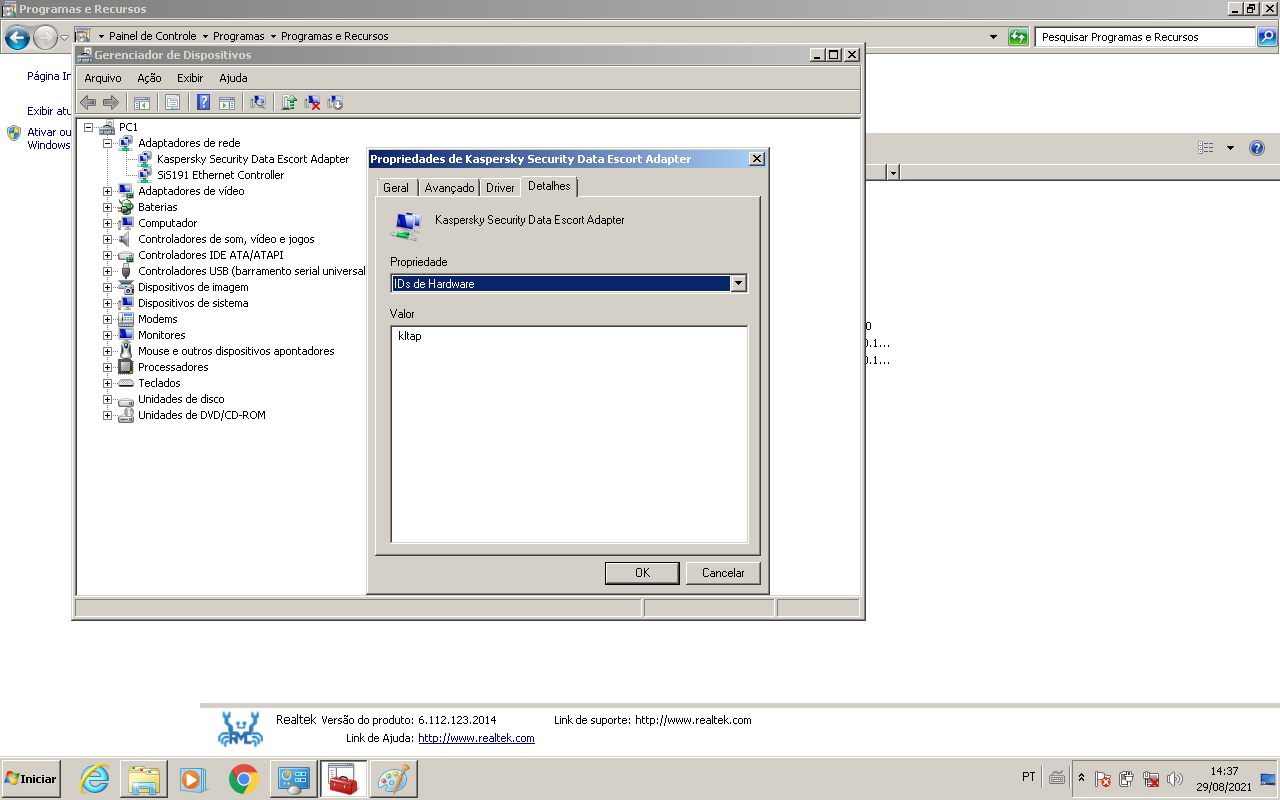1280x800 pixels.
Task: Collapse Adaptadores de rede node
Action: pyautogui.click(x=108, y=143)
